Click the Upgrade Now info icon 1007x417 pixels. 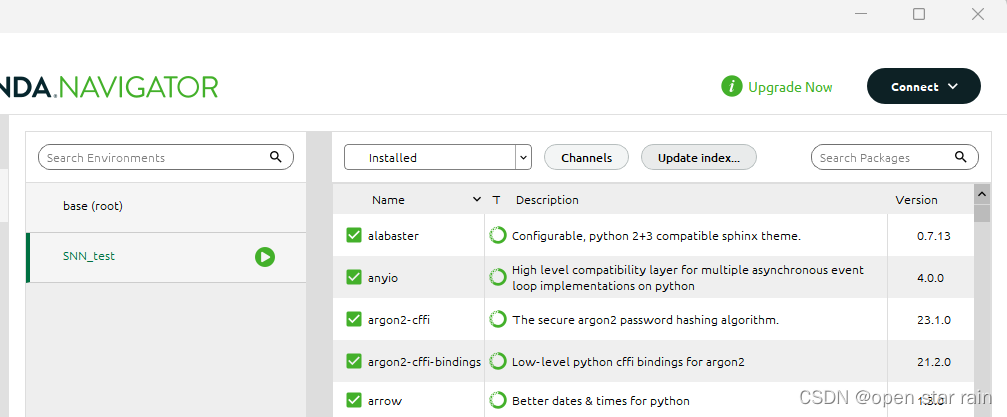pos(732,87)
